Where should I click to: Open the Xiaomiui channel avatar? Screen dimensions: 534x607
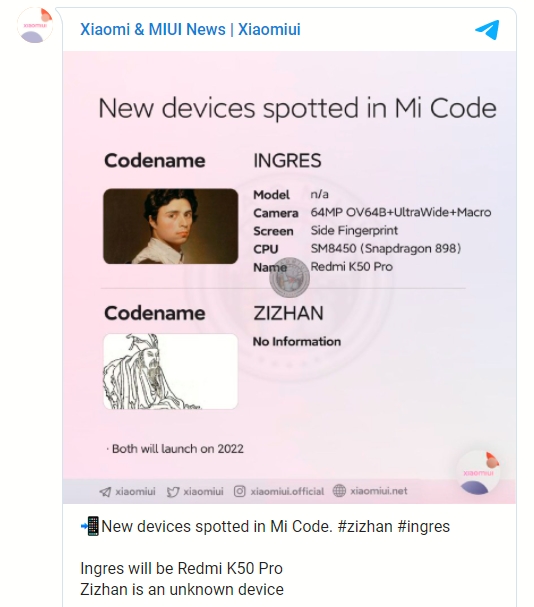tap(35, 25)
